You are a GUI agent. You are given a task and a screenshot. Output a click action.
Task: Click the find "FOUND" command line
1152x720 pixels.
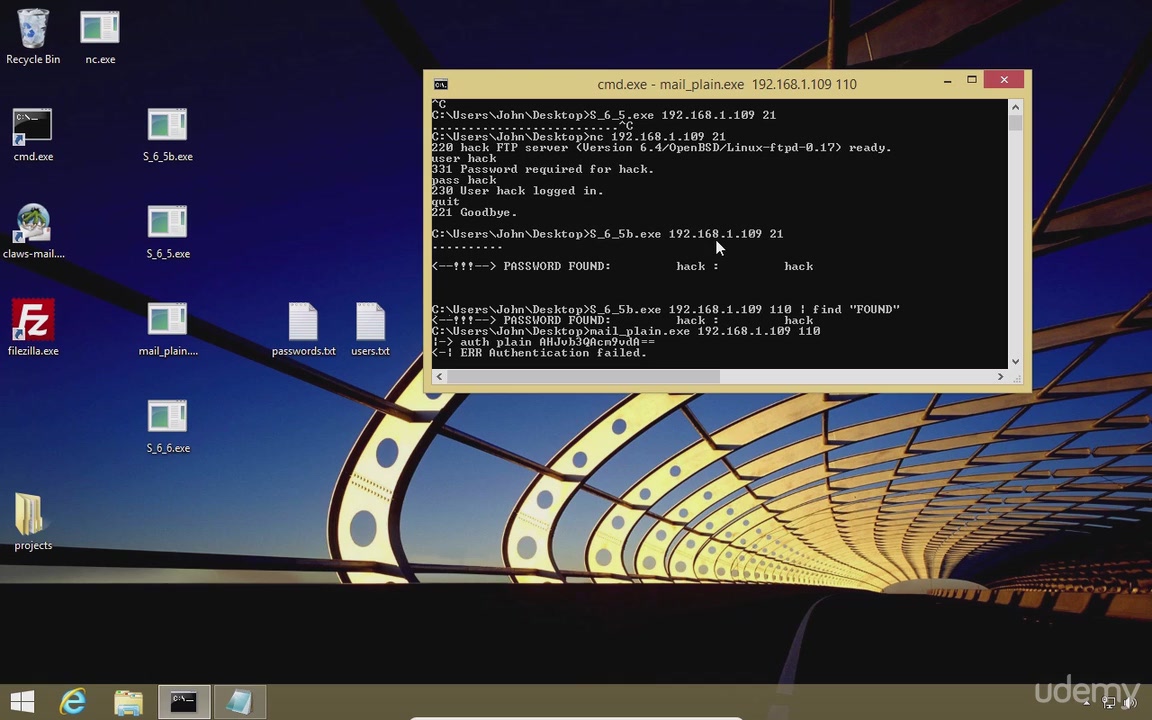tap(666, 309)
